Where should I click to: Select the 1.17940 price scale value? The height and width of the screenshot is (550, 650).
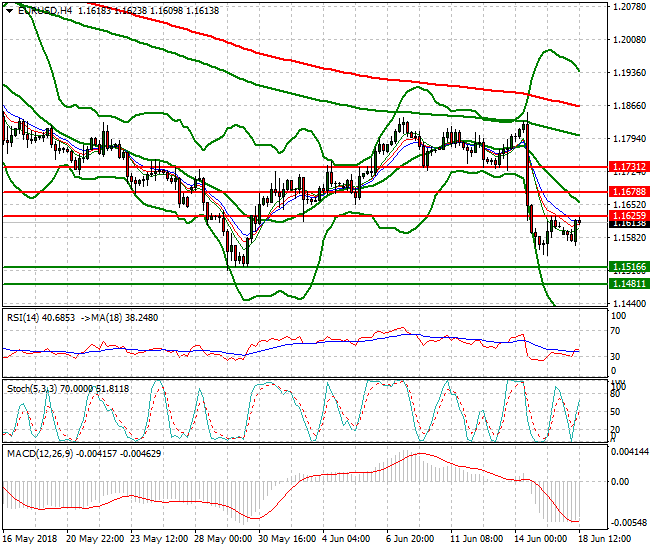(629, 138)
